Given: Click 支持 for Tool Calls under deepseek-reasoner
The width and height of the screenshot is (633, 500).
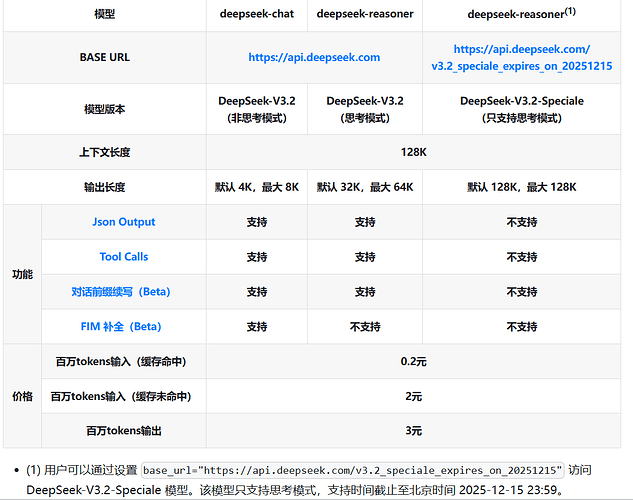Looking at the screenshot, I should click(365, 257).
